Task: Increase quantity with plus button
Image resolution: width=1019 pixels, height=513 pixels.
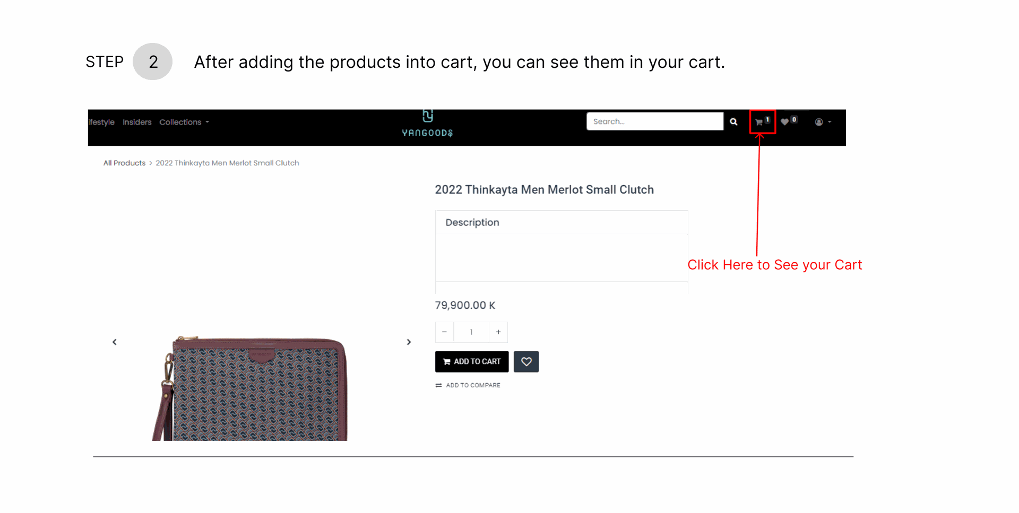Action: pyautogui.click(x=498, y=332)
